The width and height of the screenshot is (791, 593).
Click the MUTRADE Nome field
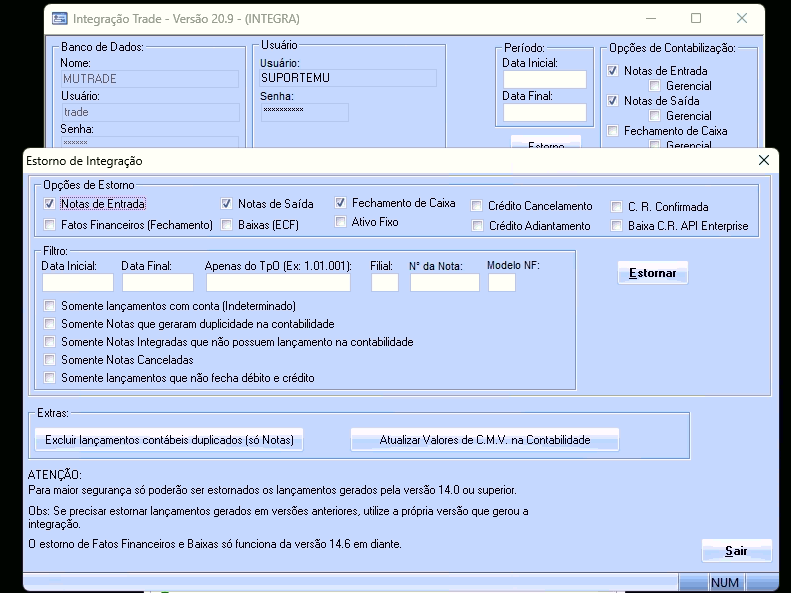click(x=150, y=79)
